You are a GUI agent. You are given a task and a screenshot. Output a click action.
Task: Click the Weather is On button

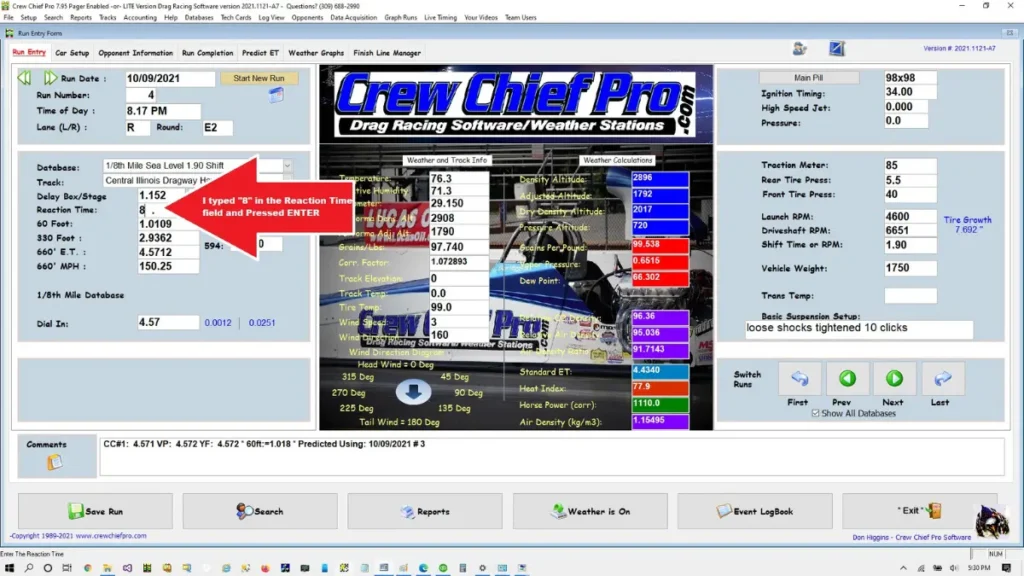[590, 511]
